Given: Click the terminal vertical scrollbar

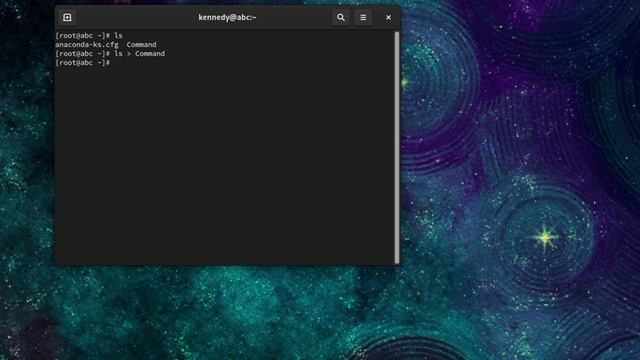Looking at the screenshot, I should 397,148.
